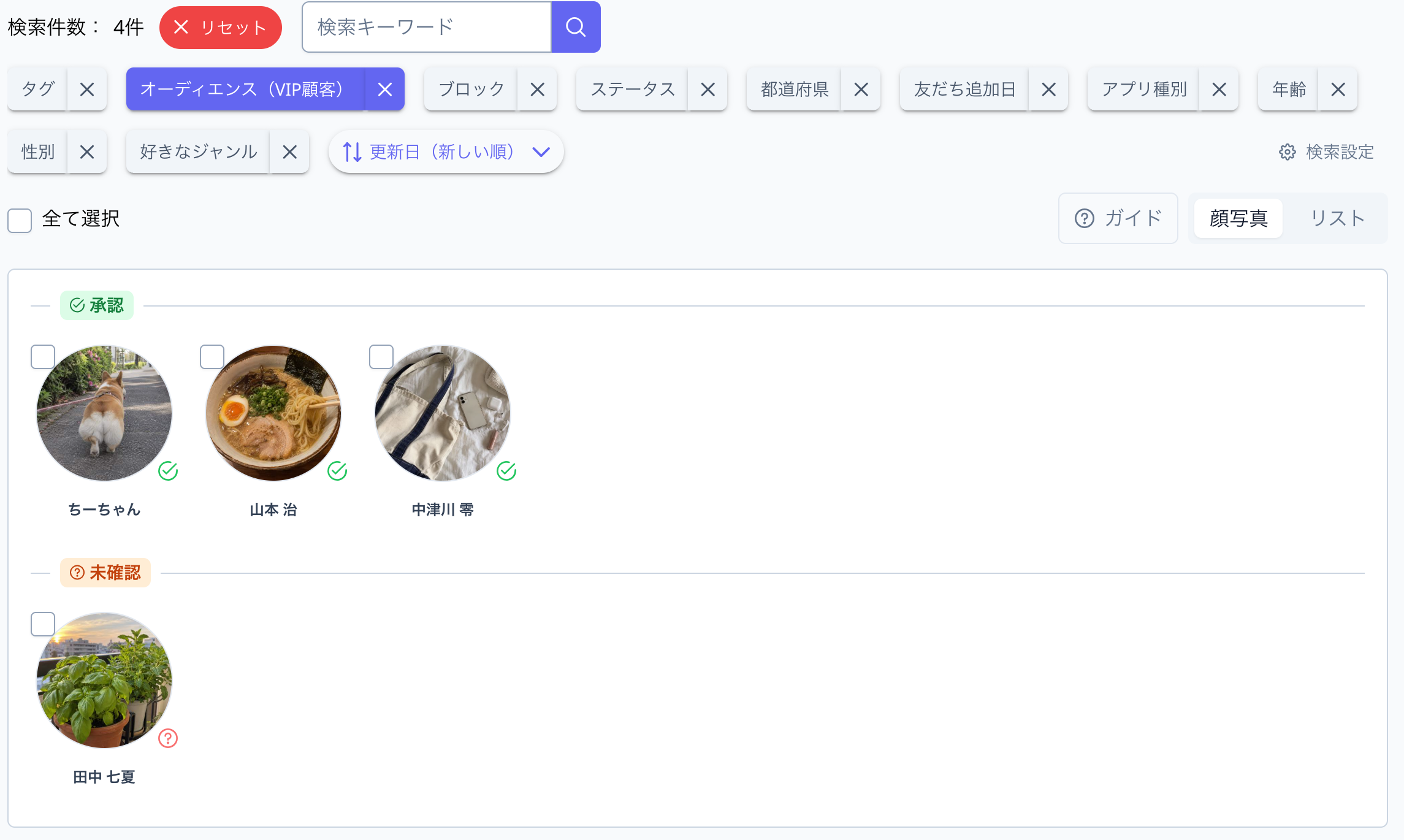Image resolution: width=1404 pixels, height=840 pixels.
Task: Open 更新日（新しい順） sort dropdown
Action: (x=446, y=151)
